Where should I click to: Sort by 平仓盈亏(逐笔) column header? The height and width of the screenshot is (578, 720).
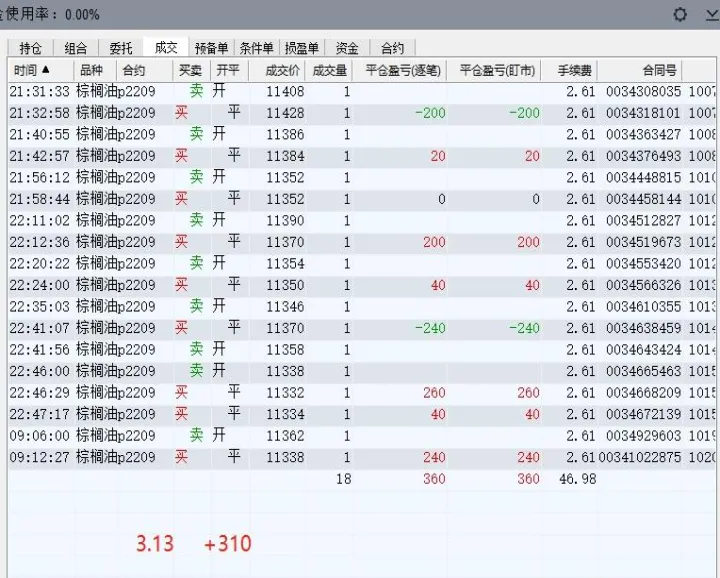399,70
